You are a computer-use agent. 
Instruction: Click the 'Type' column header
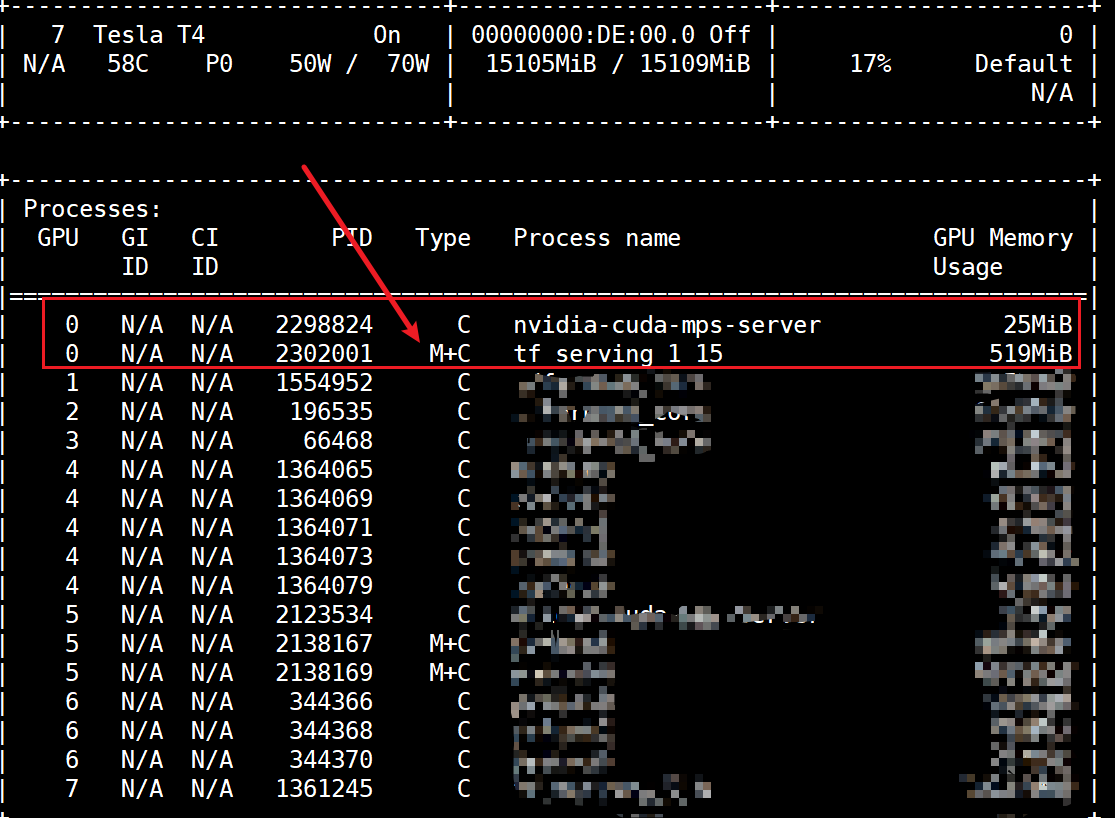tap(443, 238)
